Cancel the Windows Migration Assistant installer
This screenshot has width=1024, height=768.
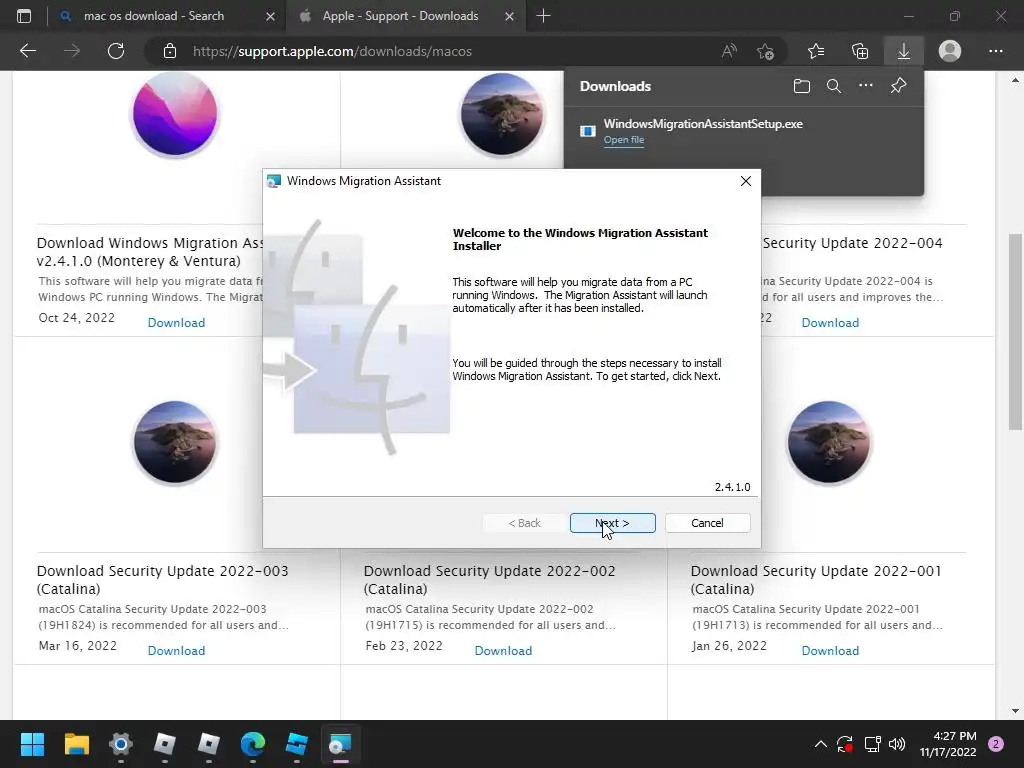pyautogui.click(x=707, y=523)
